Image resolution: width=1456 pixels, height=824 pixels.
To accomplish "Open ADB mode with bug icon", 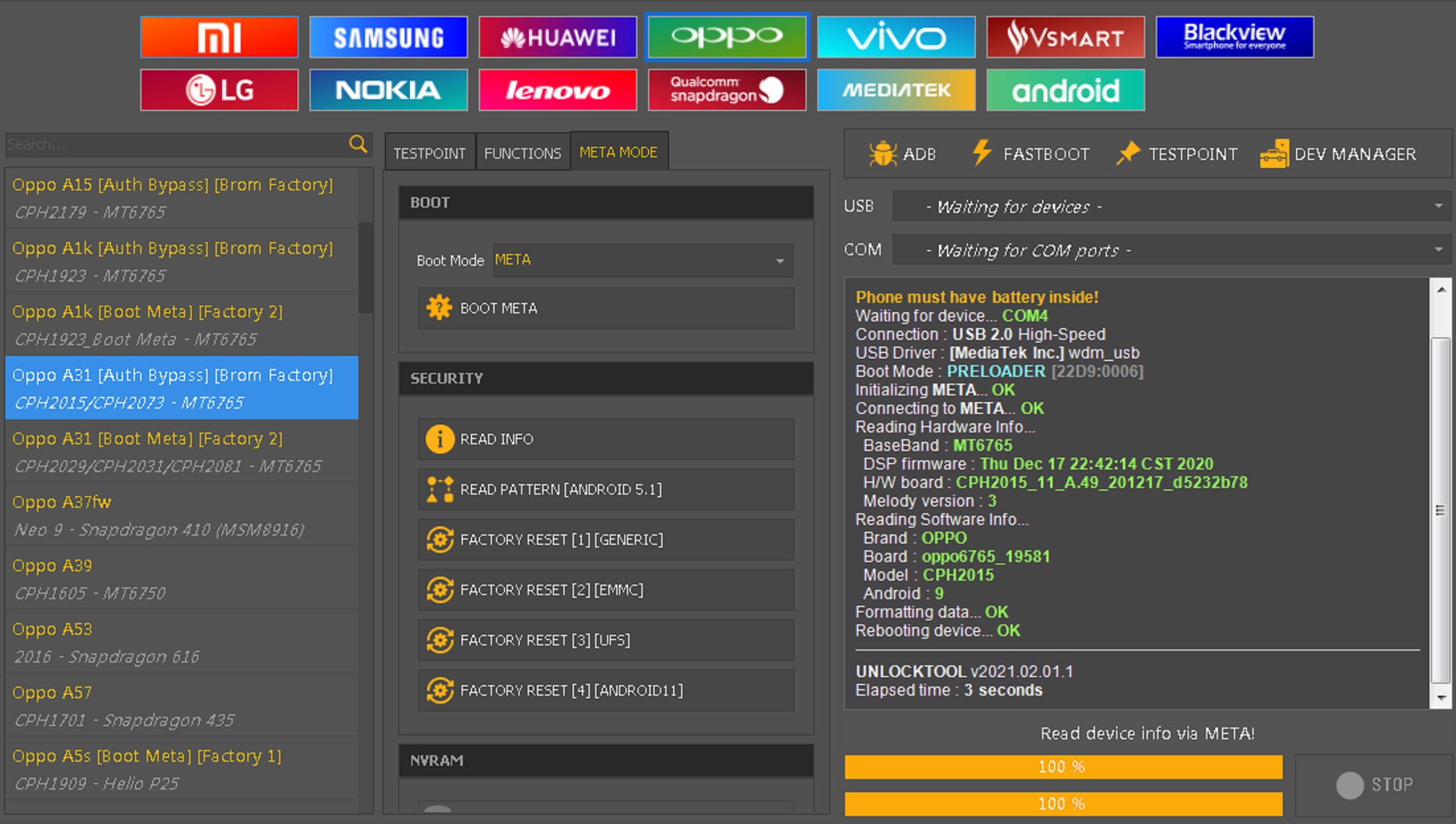I will (902, 154).
